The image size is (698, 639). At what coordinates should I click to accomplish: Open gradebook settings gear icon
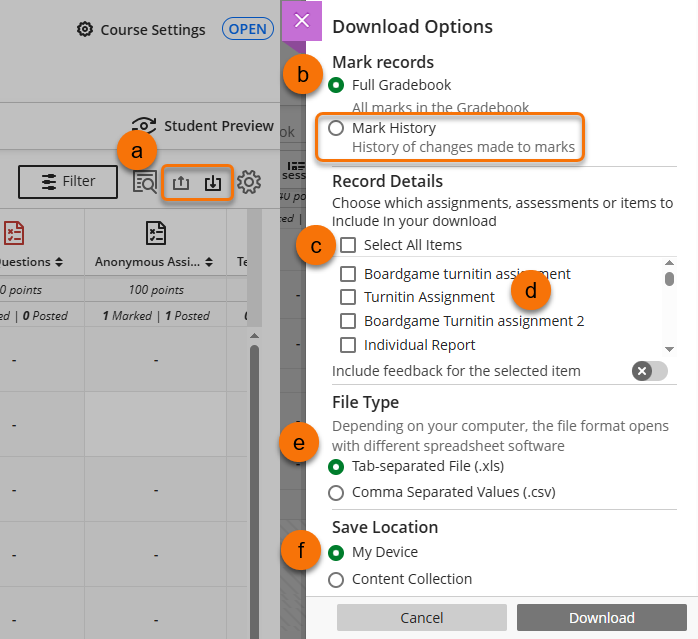click(249, 182)
